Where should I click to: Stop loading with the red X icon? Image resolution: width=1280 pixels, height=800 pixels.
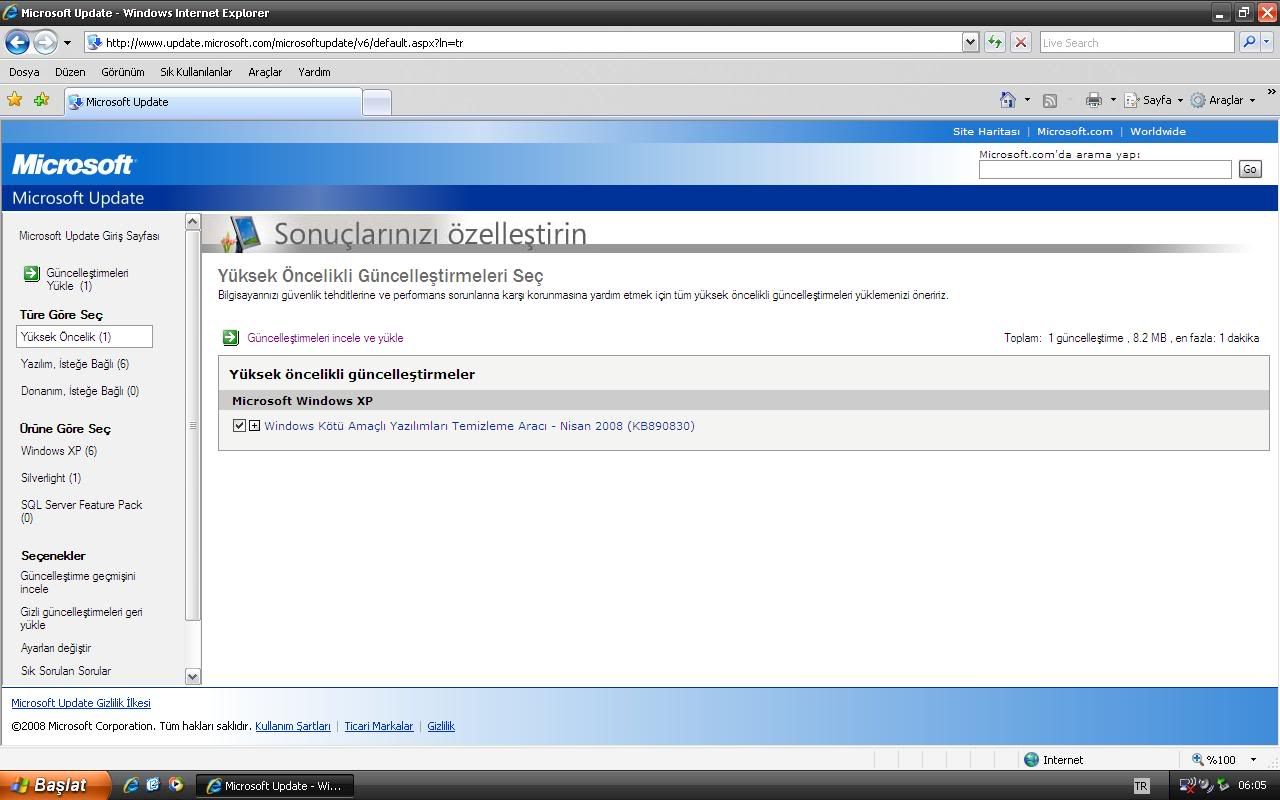pos(1020,42)
